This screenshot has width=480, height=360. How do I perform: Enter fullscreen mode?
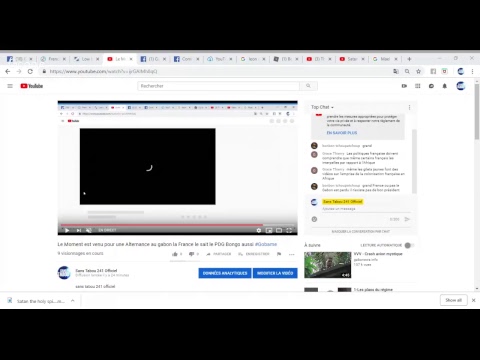pyautogui.click(x=289, y=230)
